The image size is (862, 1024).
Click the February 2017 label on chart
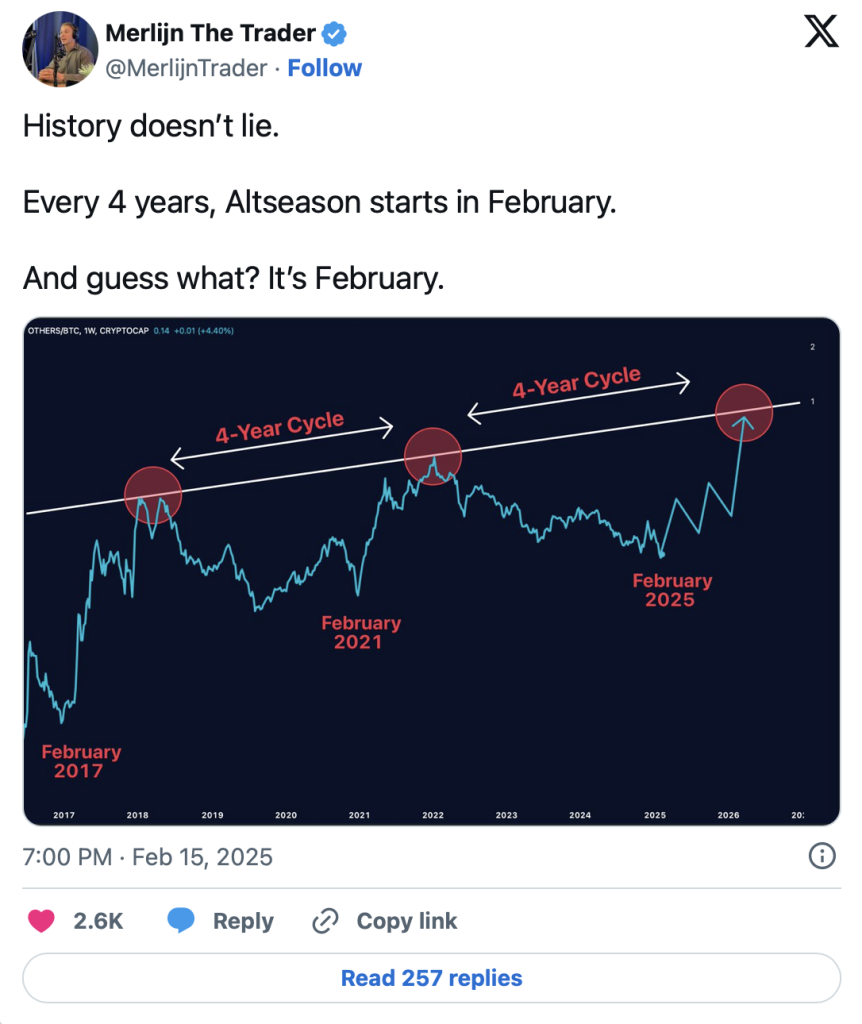81,761
